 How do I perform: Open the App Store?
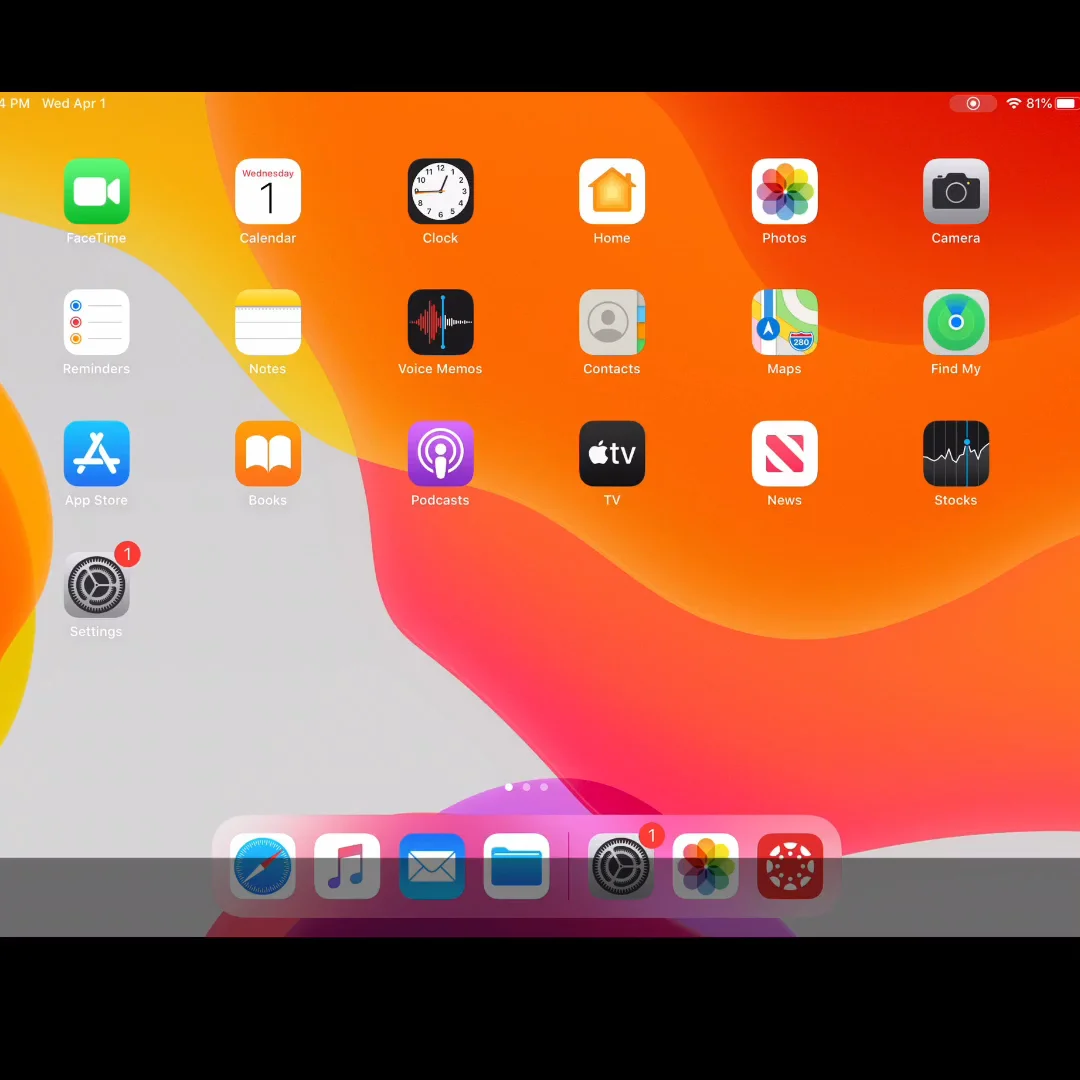[96, 454]
